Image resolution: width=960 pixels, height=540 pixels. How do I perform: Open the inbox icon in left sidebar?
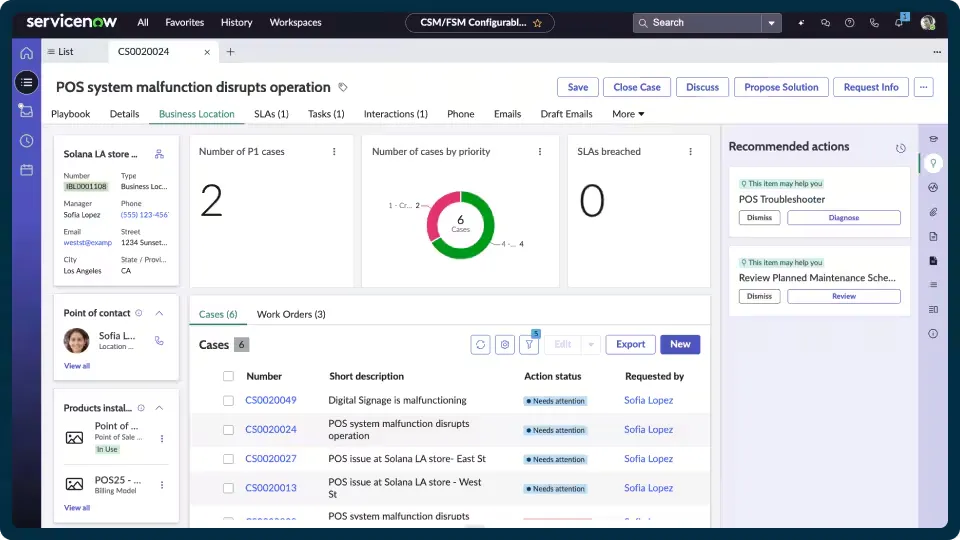click(26, 111)
